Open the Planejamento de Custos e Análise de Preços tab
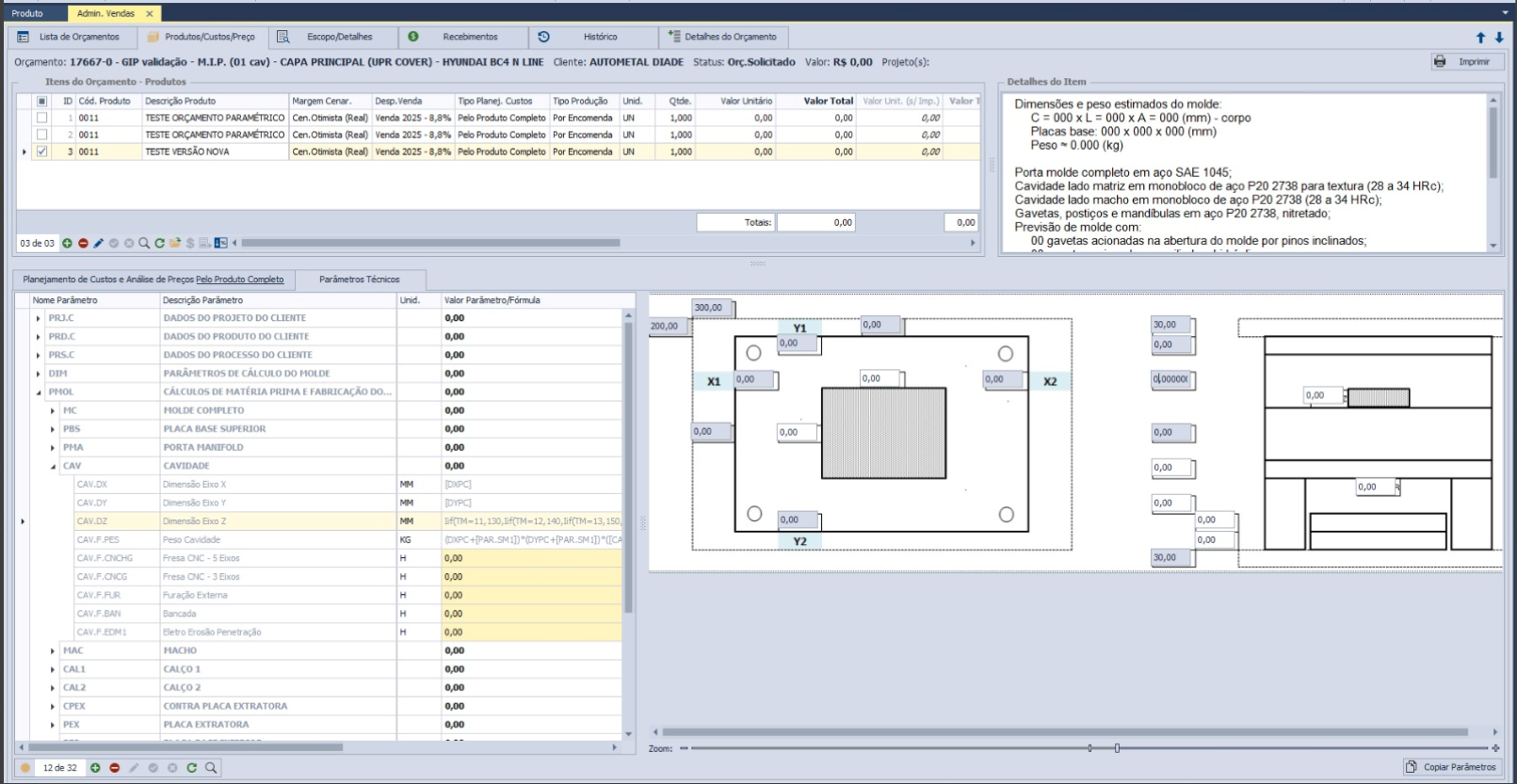 (153, 280)
